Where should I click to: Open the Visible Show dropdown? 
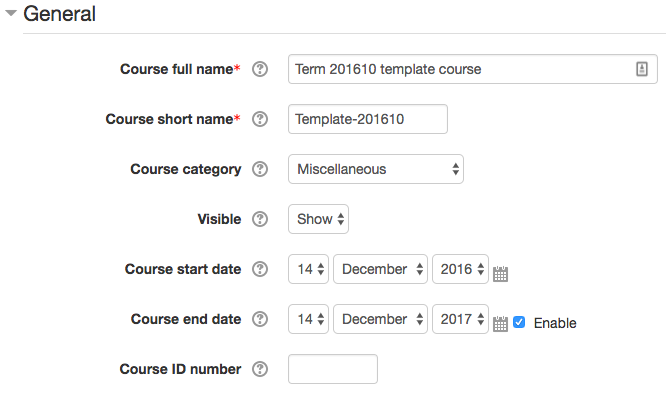319,219
